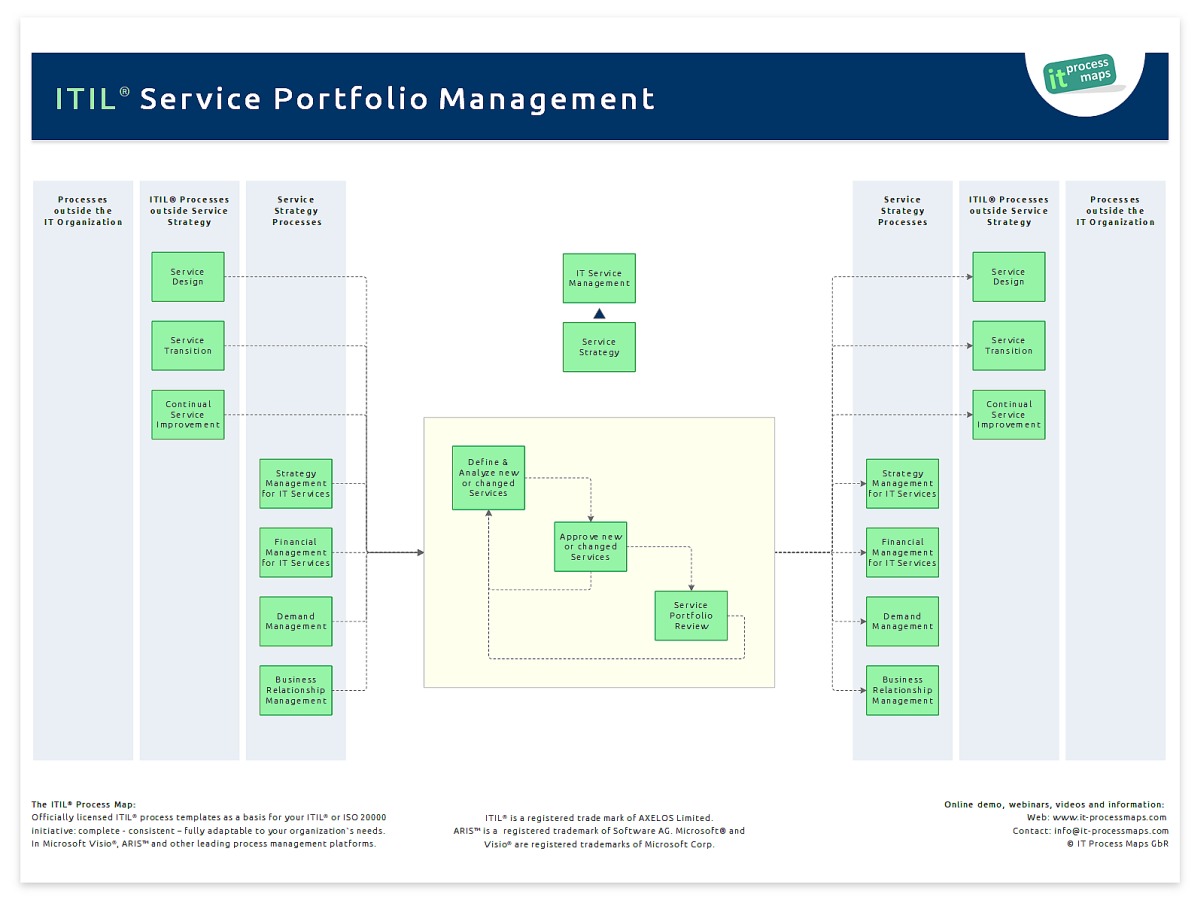Click the ITIL Service Portfolio Management title
Screen dimensions: 1200x900
(x=355, y=99)
